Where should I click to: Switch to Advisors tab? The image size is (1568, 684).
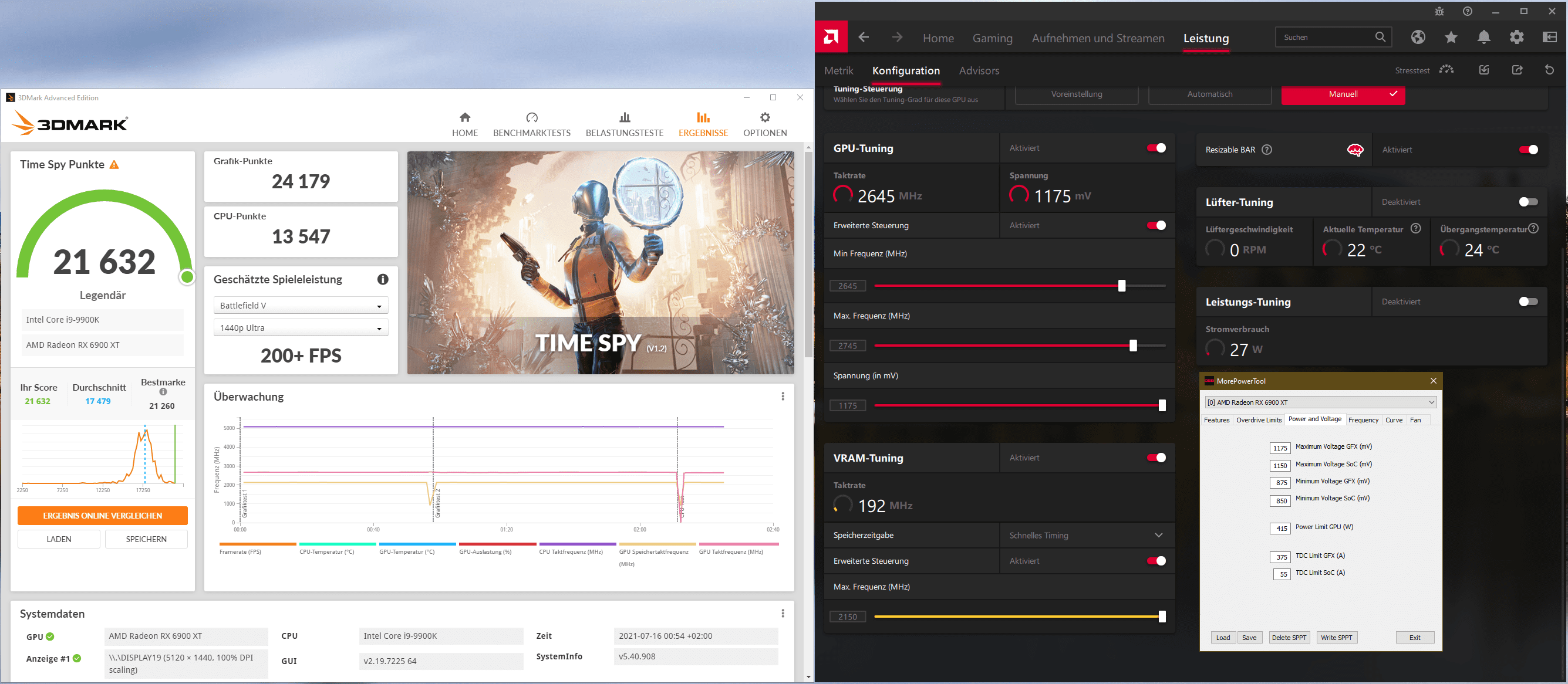coord(979,70)
